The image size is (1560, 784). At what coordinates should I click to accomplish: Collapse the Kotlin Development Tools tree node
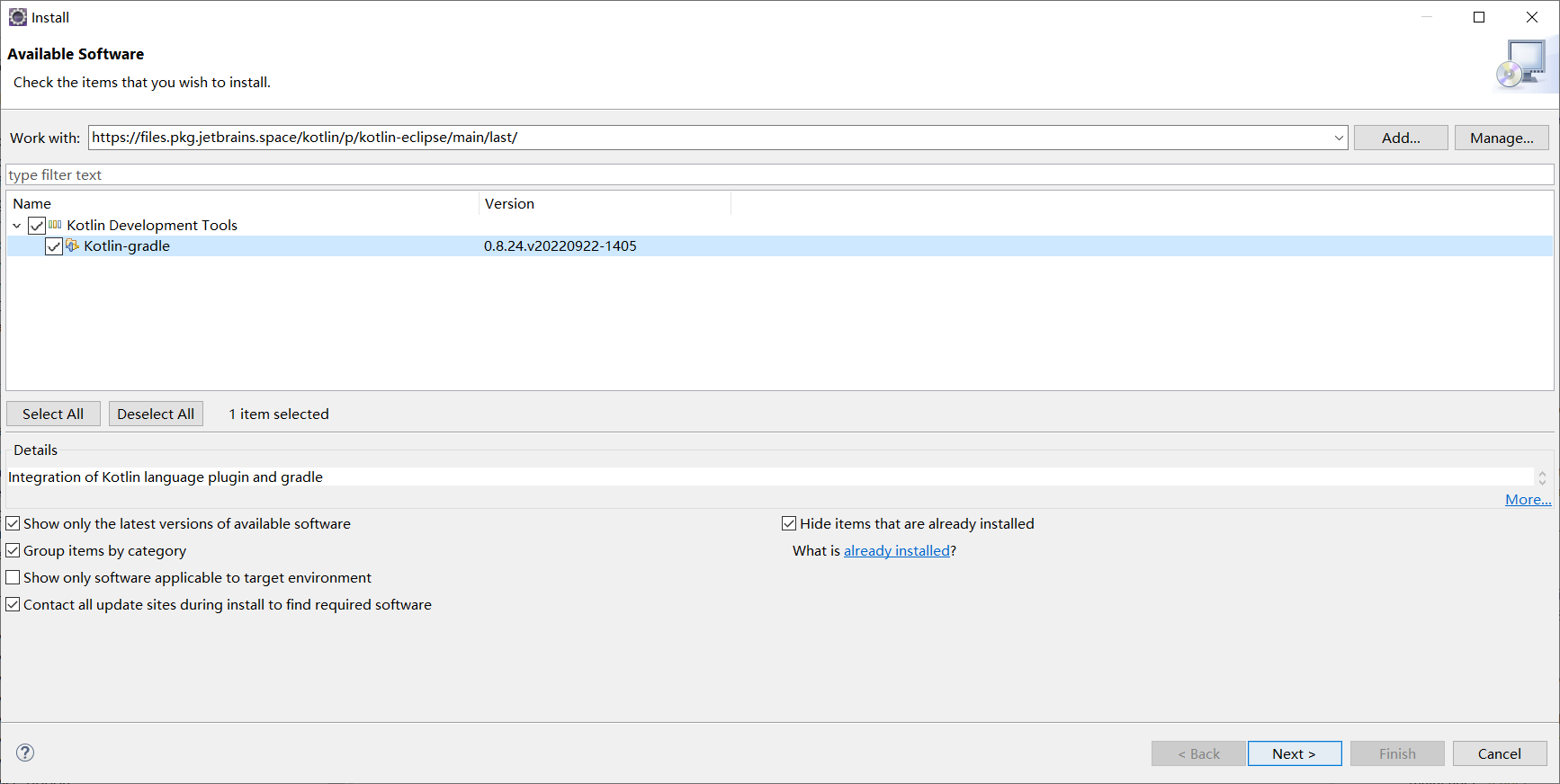(17, 226)
